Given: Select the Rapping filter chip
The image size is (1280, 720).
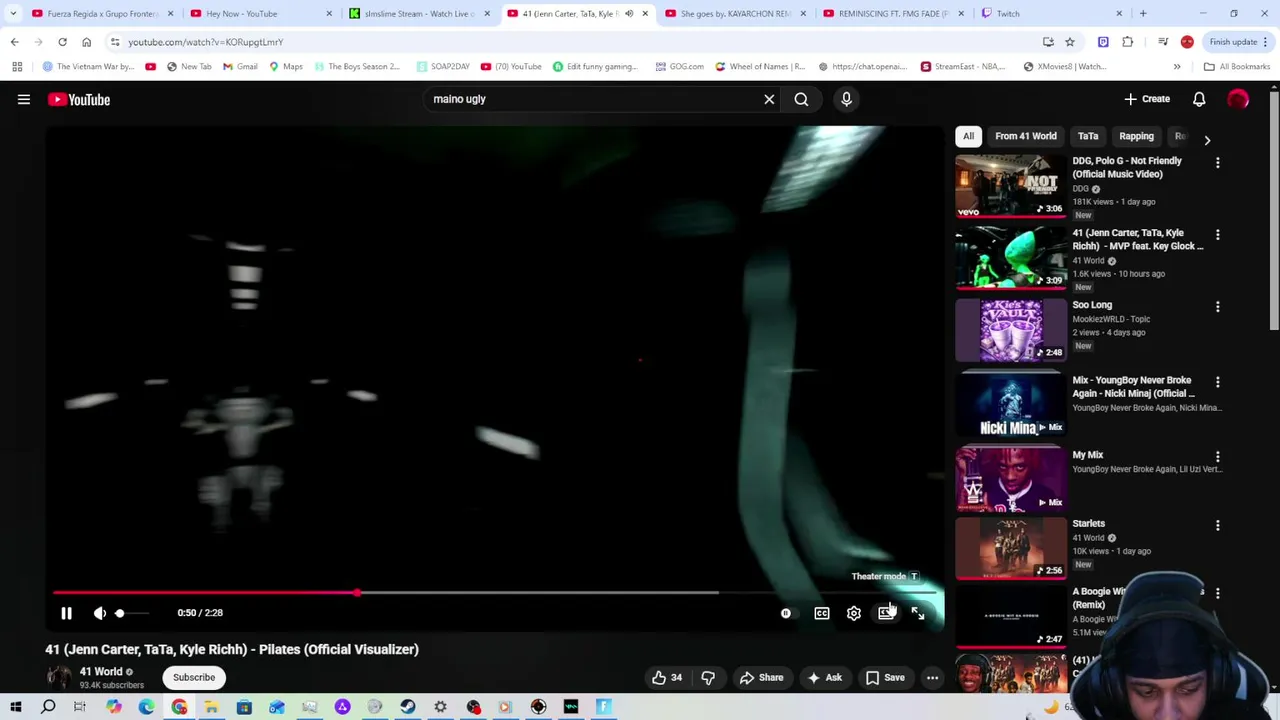Looking at the screenshot, I should pos(1136,136).
